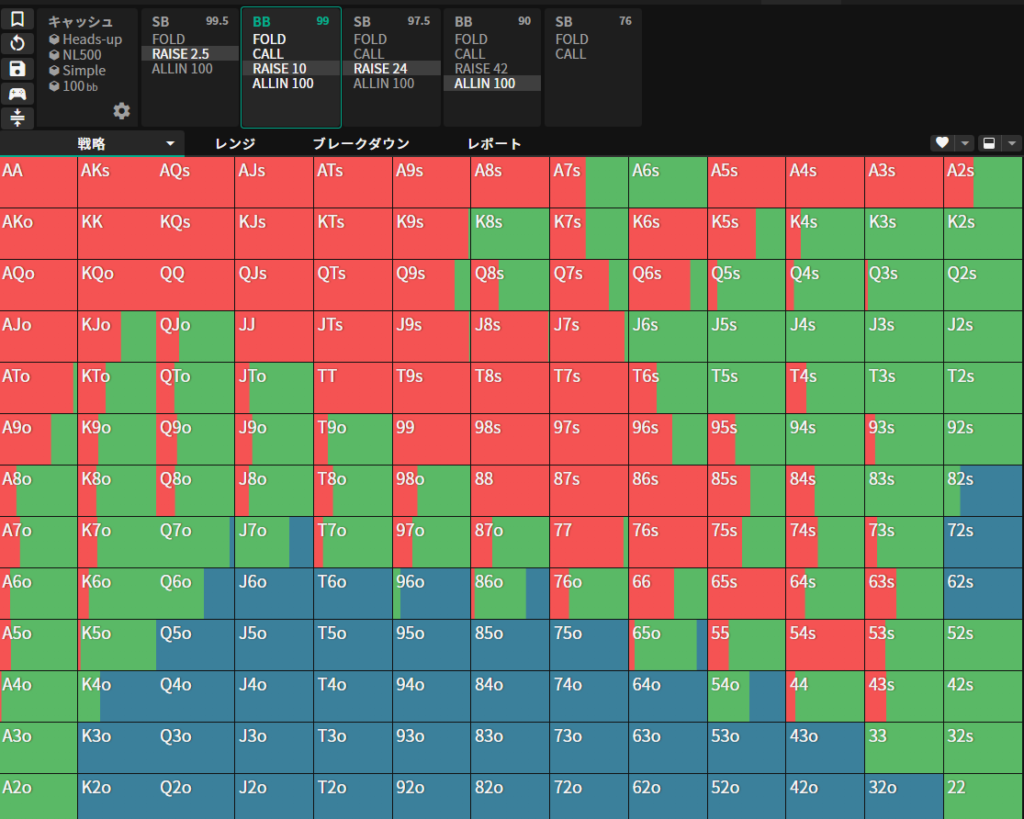Viewport: 1024px width, 819px height.
Task: Expand the dropdown arrow beside the layout icon
Action: pyautogui.click(x=1012, y=143)
